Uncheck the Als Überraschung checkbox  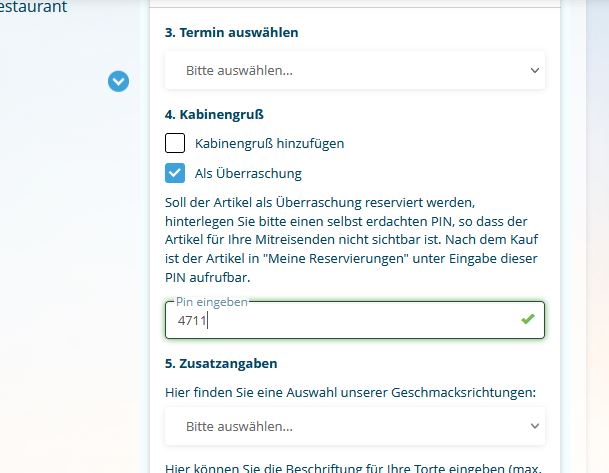tap(175, 173)
